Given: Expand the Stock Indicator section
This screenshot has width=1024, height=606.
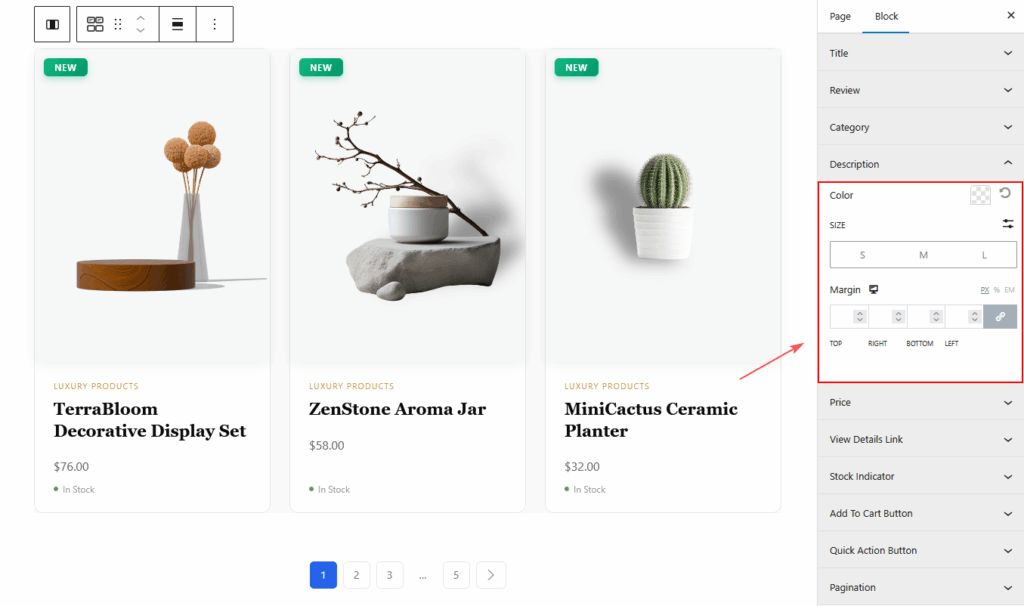Looking at the screenshot, I should [x=920, y=476].
